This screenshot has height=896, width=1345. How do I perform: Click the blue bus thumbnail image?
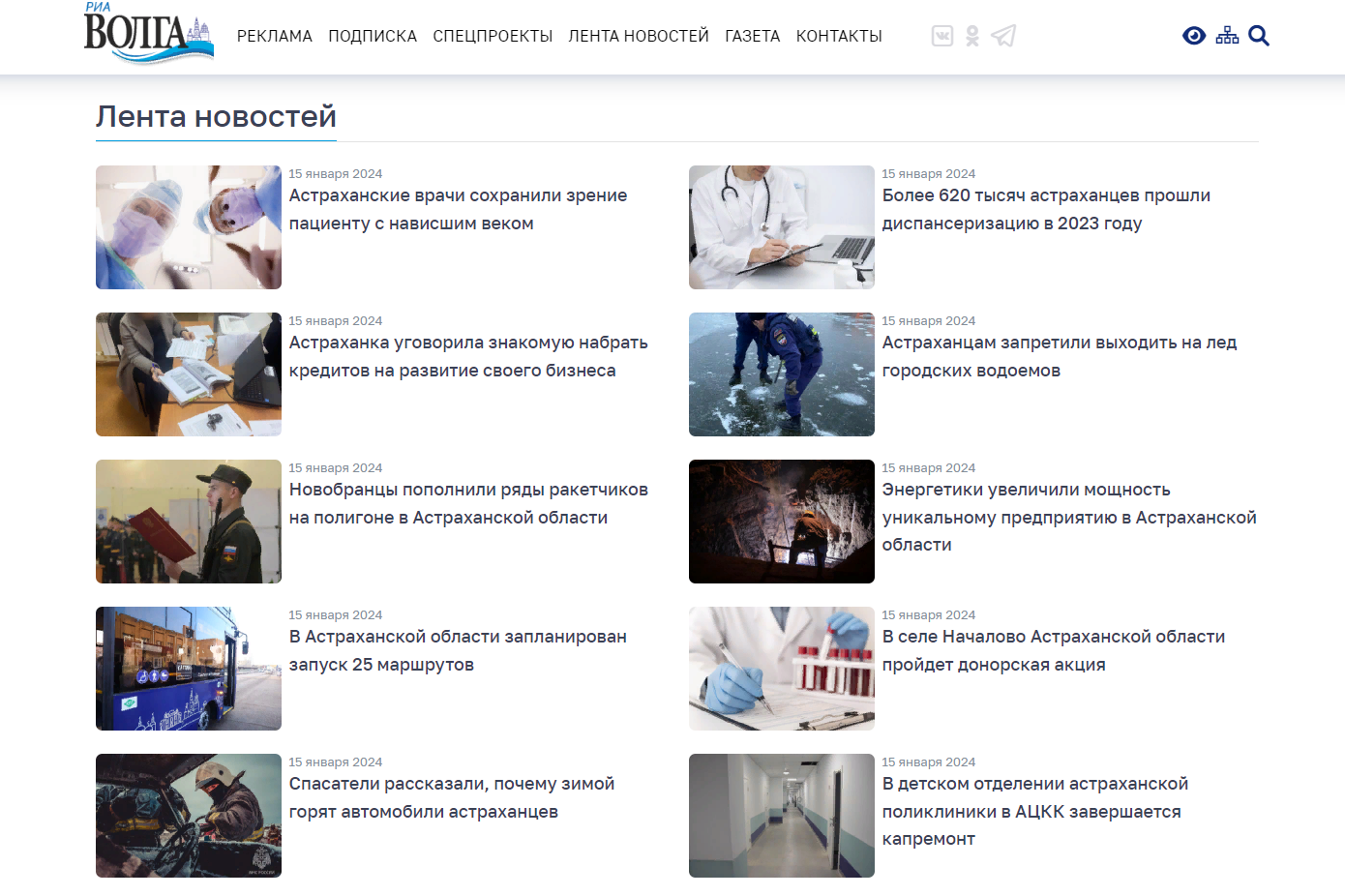189,669
